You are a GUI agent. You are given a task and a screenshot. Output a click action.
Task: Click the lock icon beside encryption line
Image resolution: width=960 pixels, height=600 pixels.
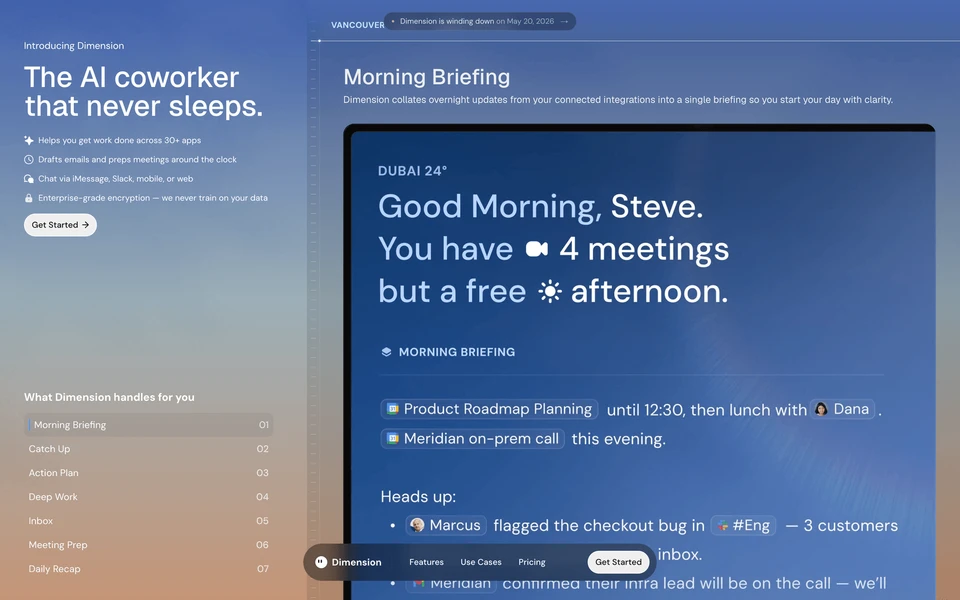coord(29,198)
